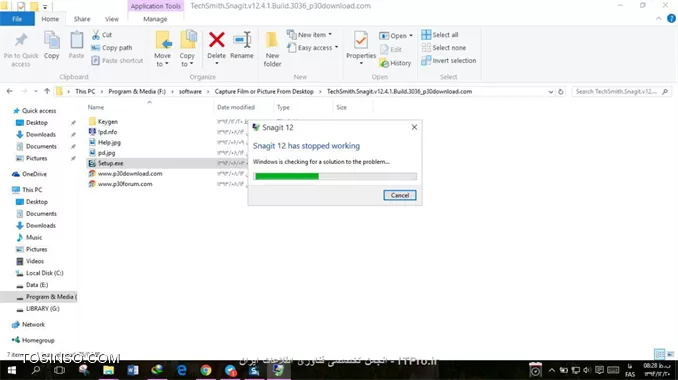Click the Rename icon in ribbon
This screenshot has height=380, width=678.
click(x=242, y=40)
